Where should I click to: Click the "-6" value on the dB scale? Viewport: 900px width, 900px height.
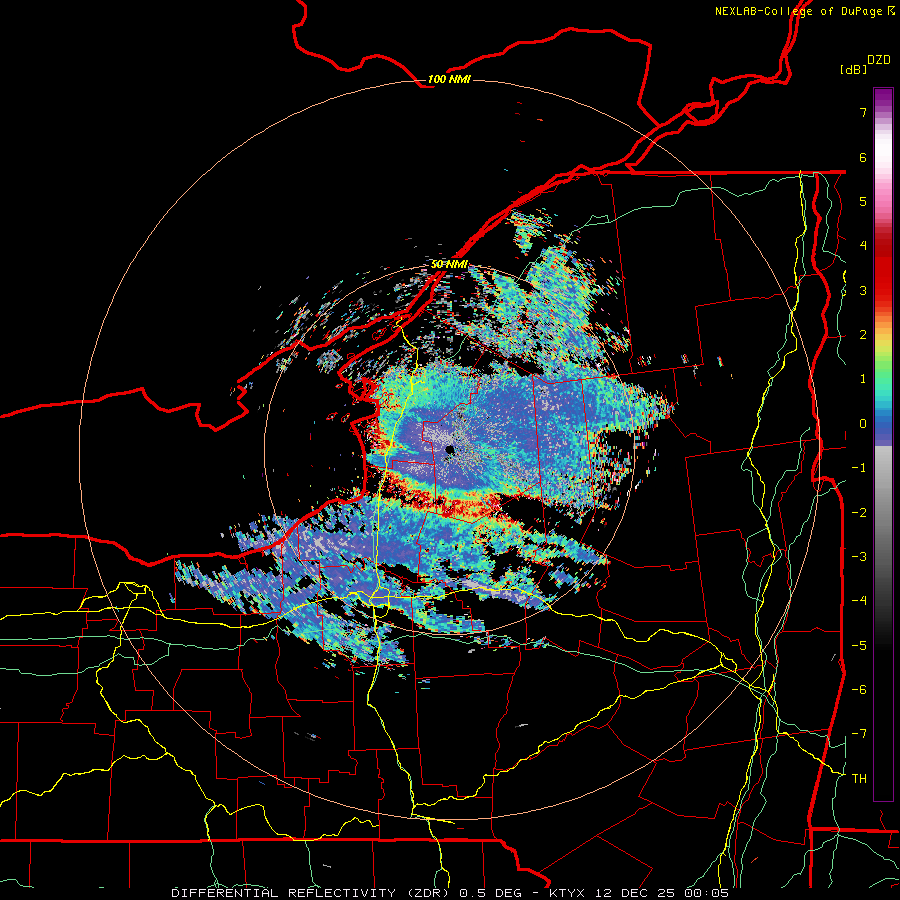coord(859,689)
